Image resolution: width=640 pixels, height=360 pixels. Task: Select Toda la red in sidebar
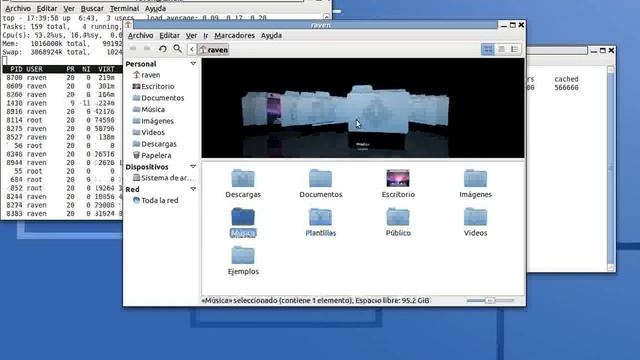click(x=156, y=200)
